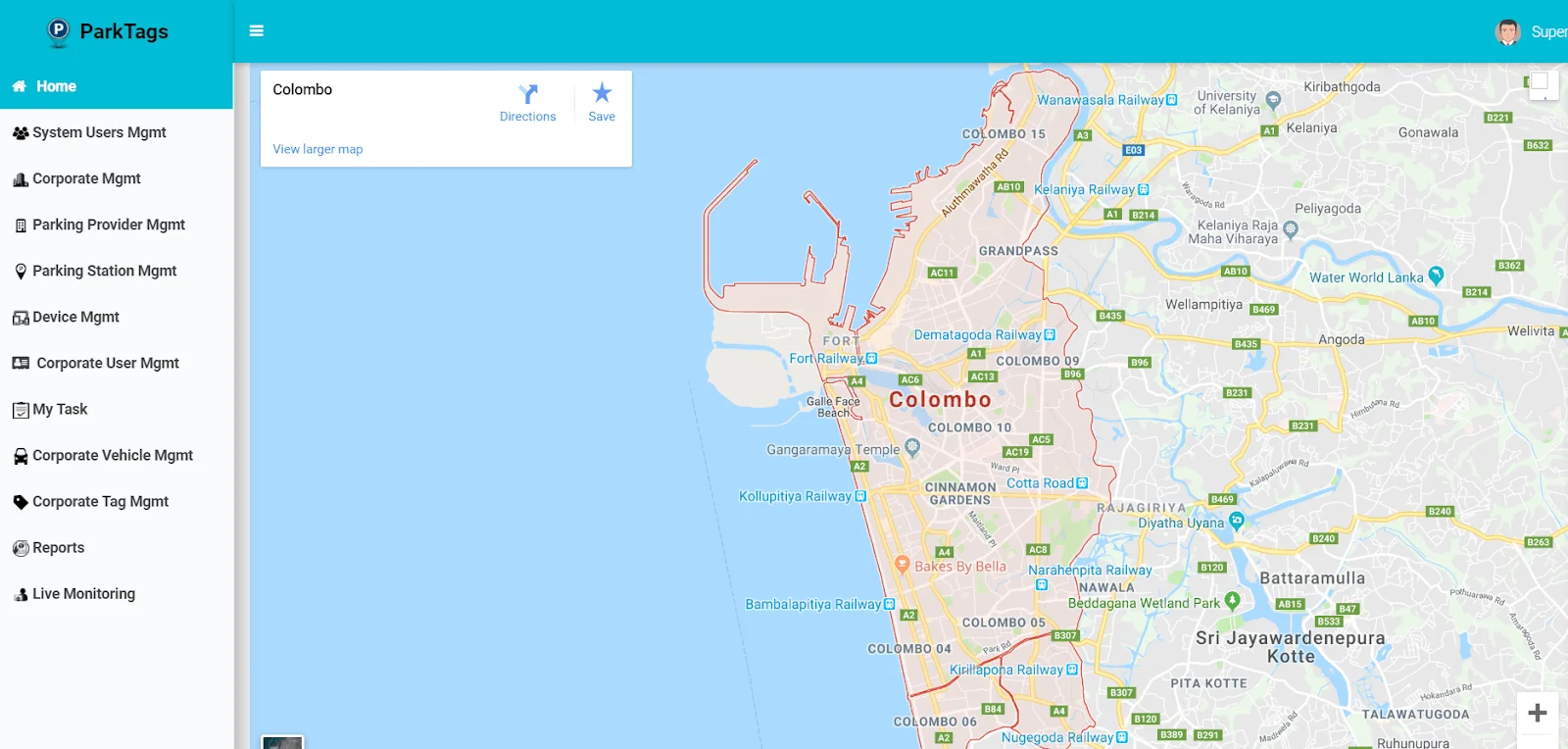This screenshot has height=749, width=1568.
Task: Save Colombo with the star icon
Action: (602, 93)
